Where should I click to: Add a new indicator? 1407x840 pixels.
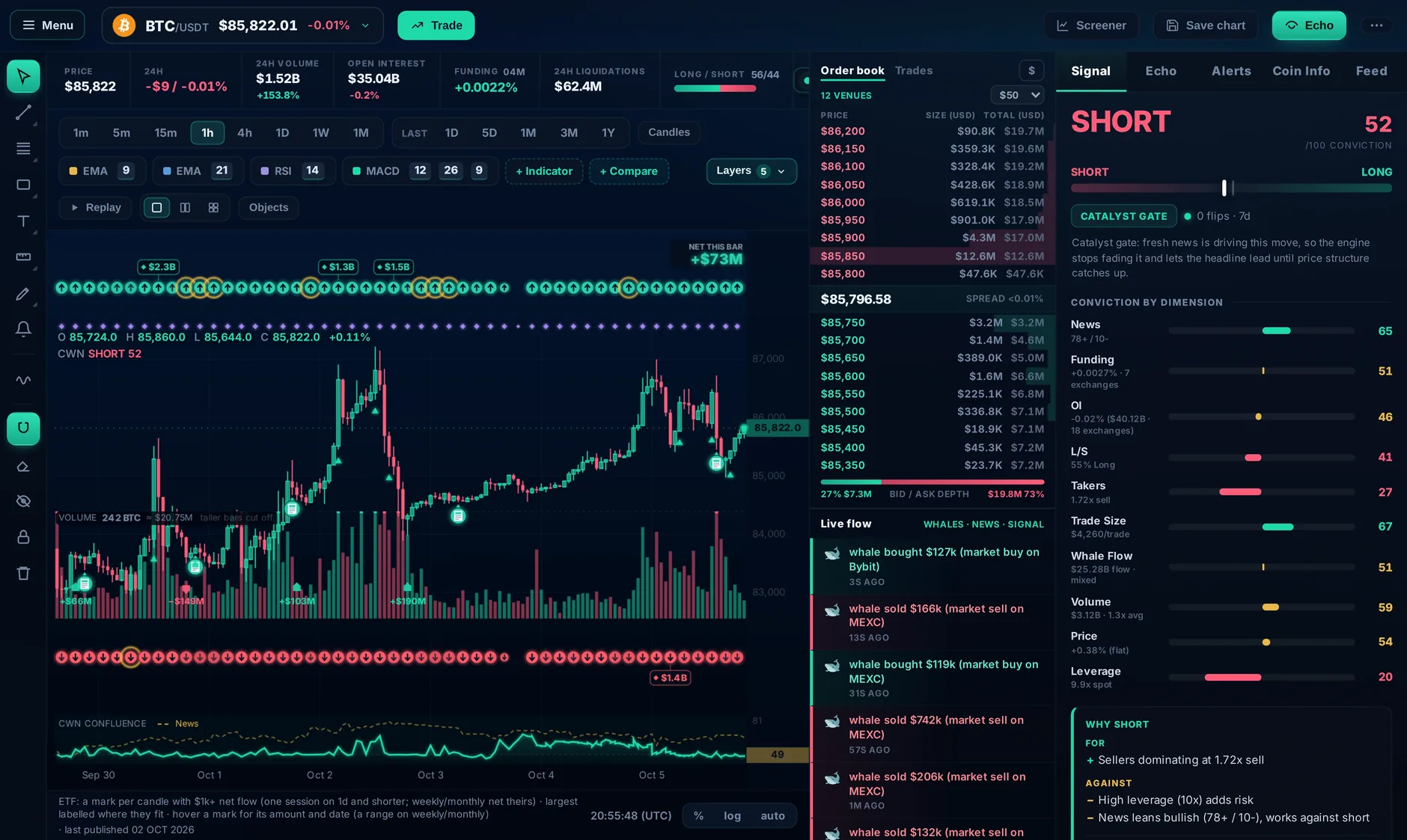tap(544, 171)
